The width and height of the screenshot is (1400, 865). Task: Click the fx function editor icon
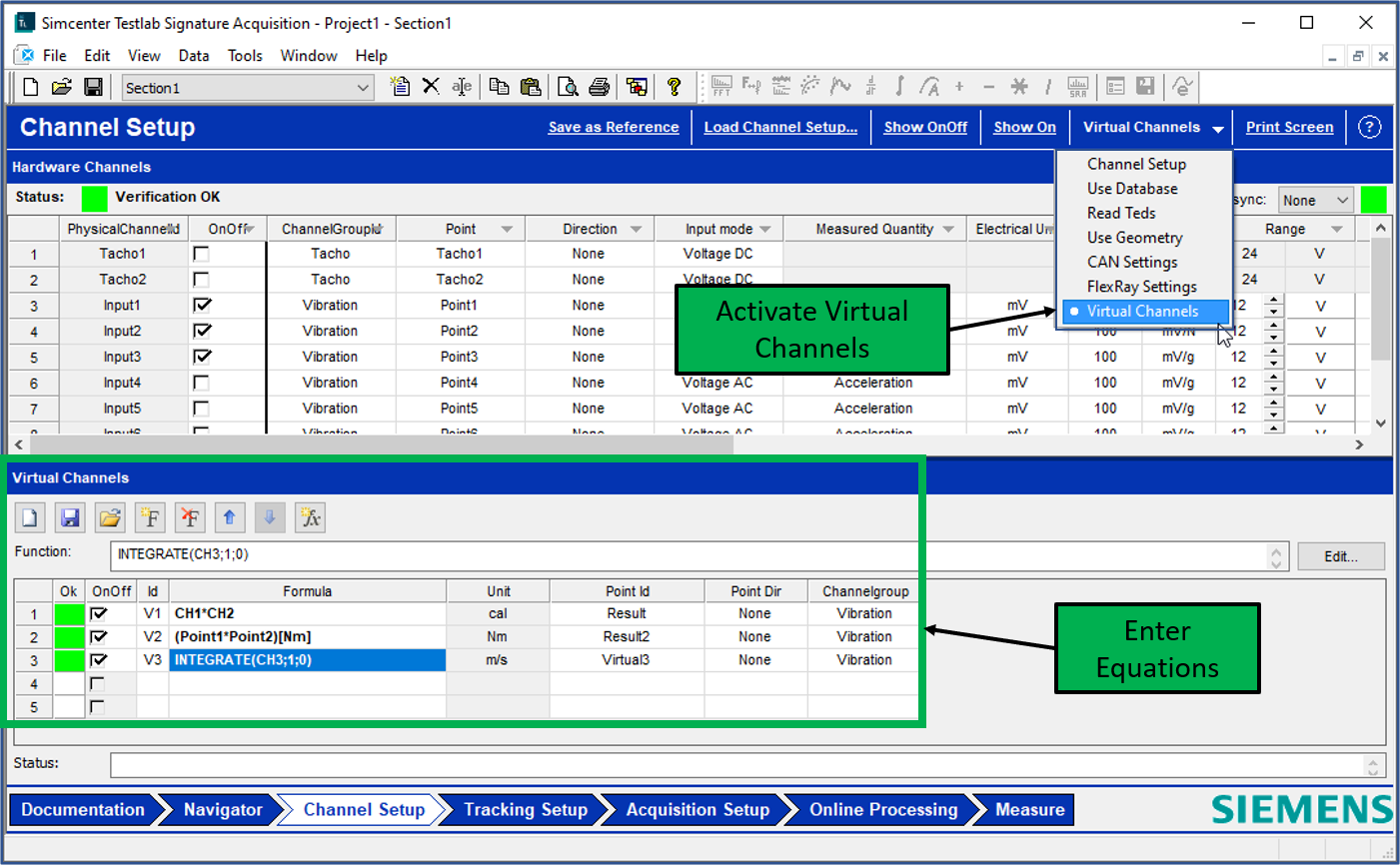tap(311, 517)
